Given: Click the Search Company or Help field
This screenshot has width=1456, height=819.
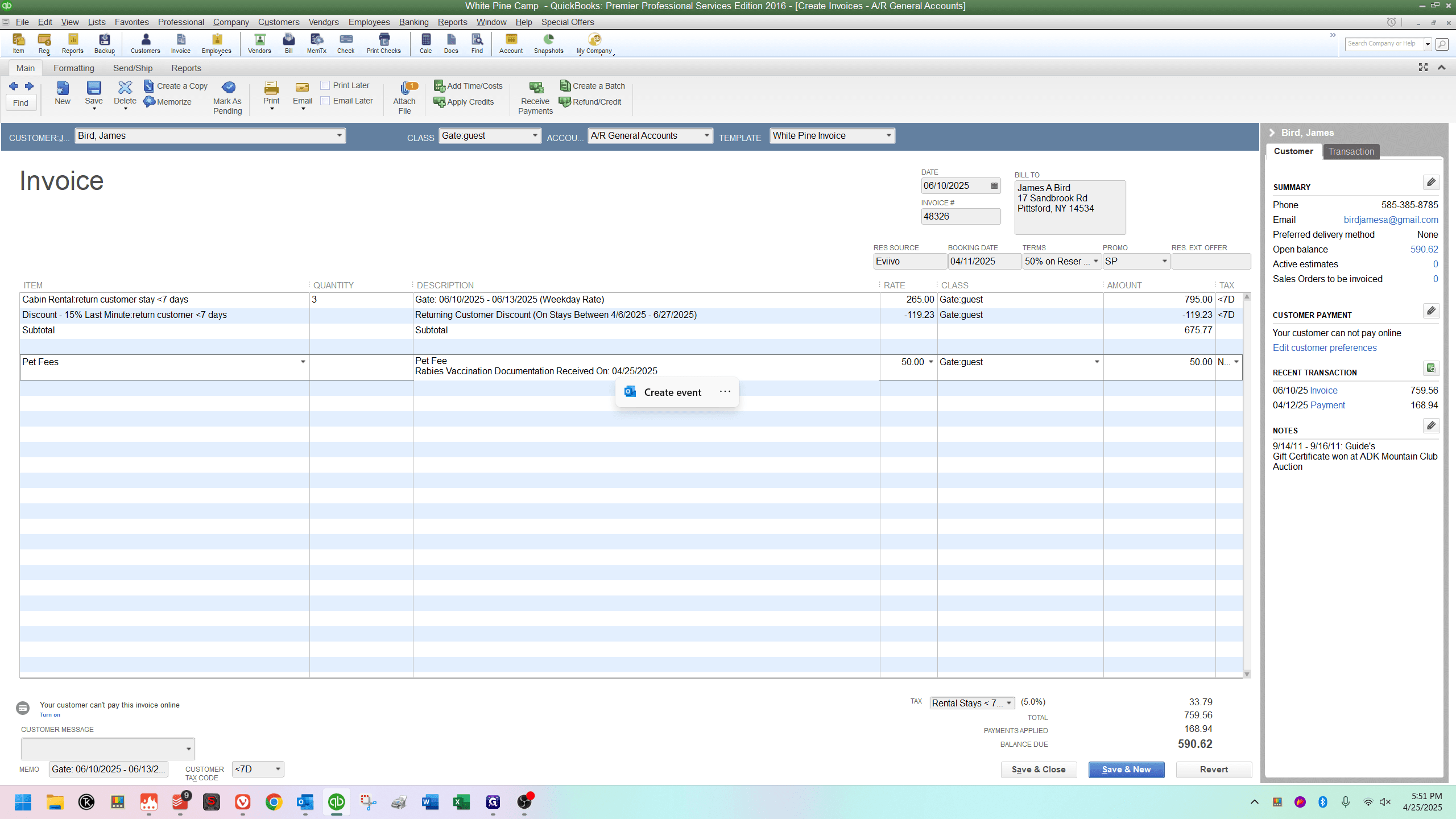Looking at the screenshot, I should pos(1384,44).
